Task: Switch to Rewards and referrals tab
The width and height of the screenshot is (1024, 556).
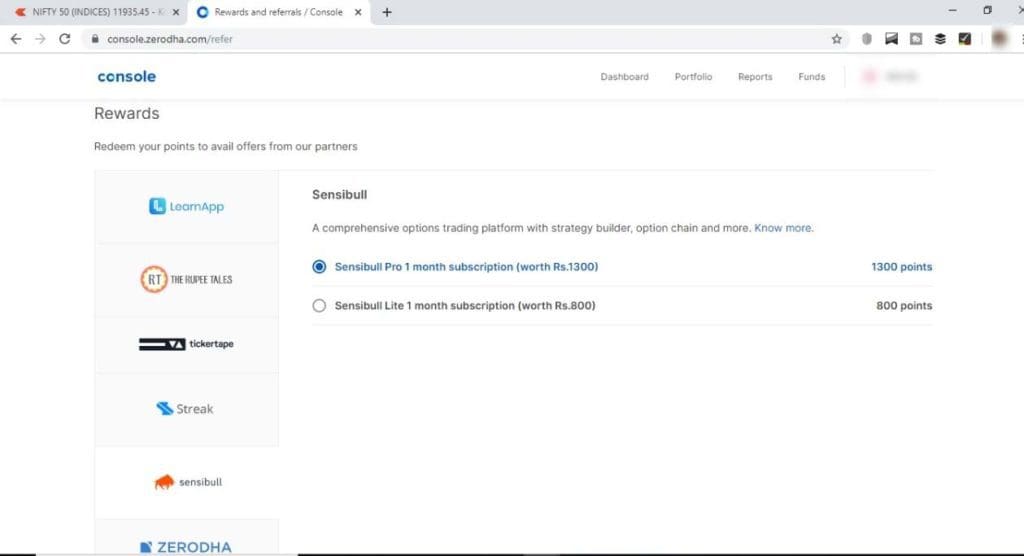Action: pos(280,12)
